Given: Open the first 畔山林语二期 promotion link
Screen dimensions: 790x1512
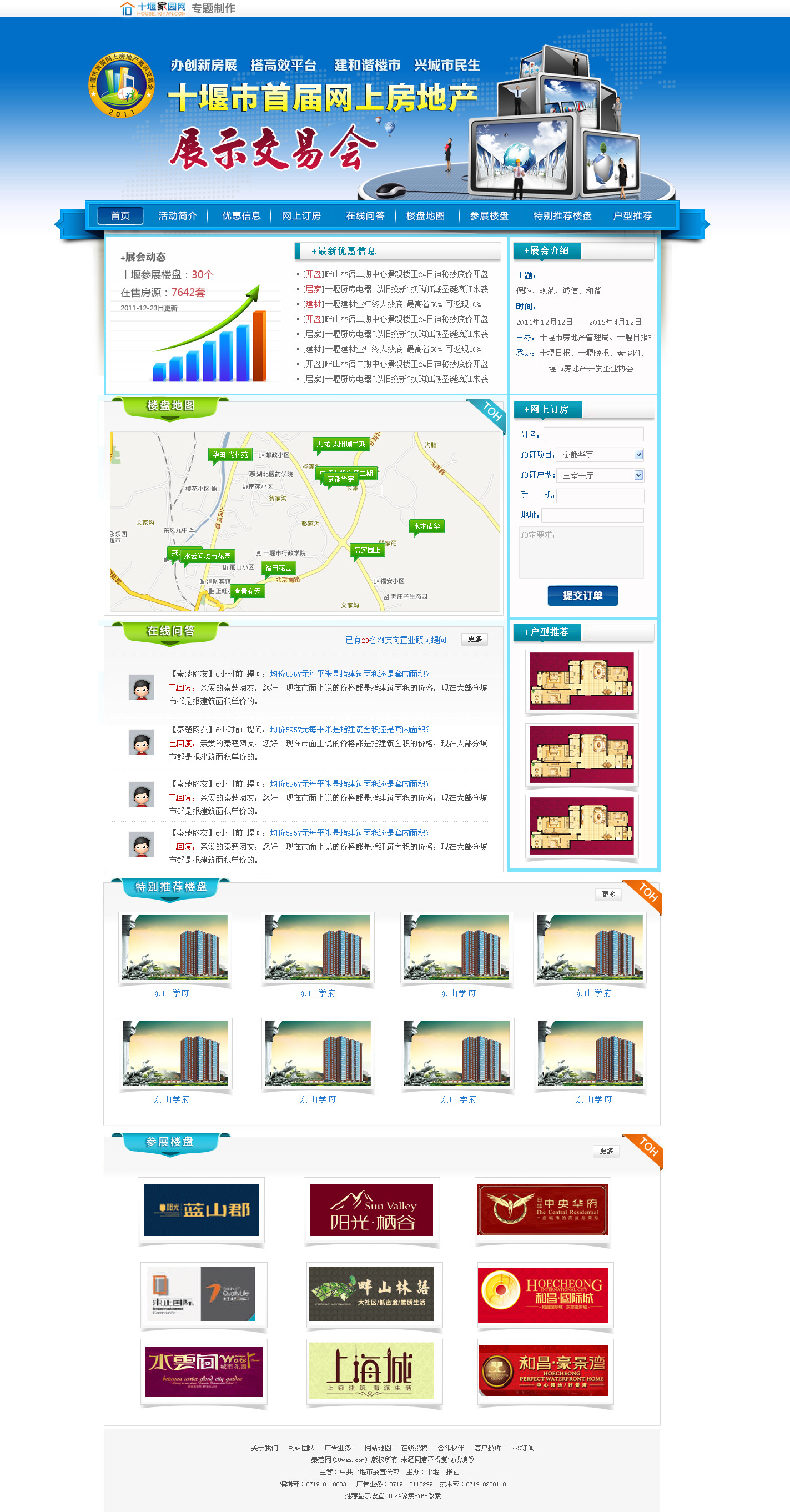Looking at the screenshot, I should pyautogui.click(x=396, y=274).
